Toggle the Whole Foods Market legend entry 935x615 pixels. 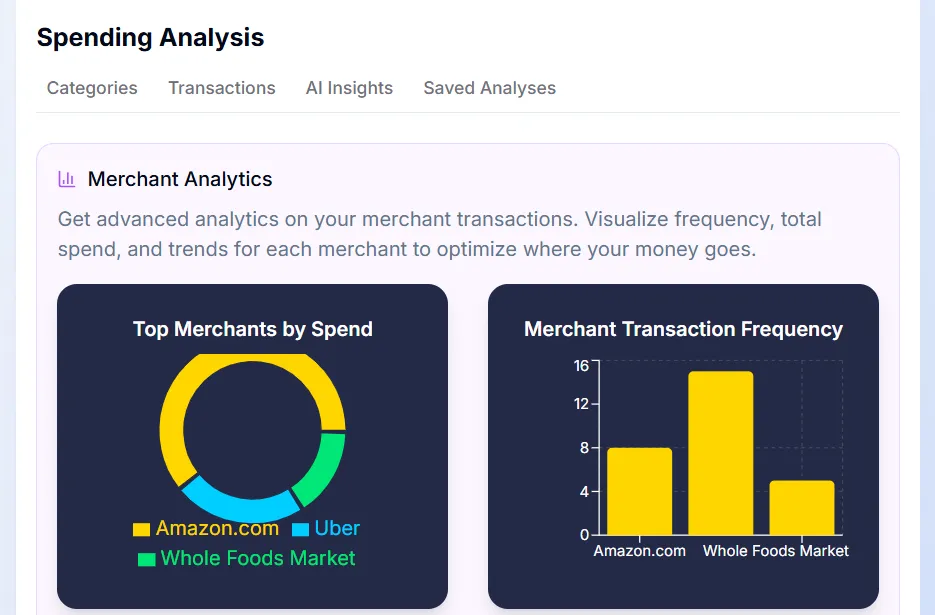257,558
